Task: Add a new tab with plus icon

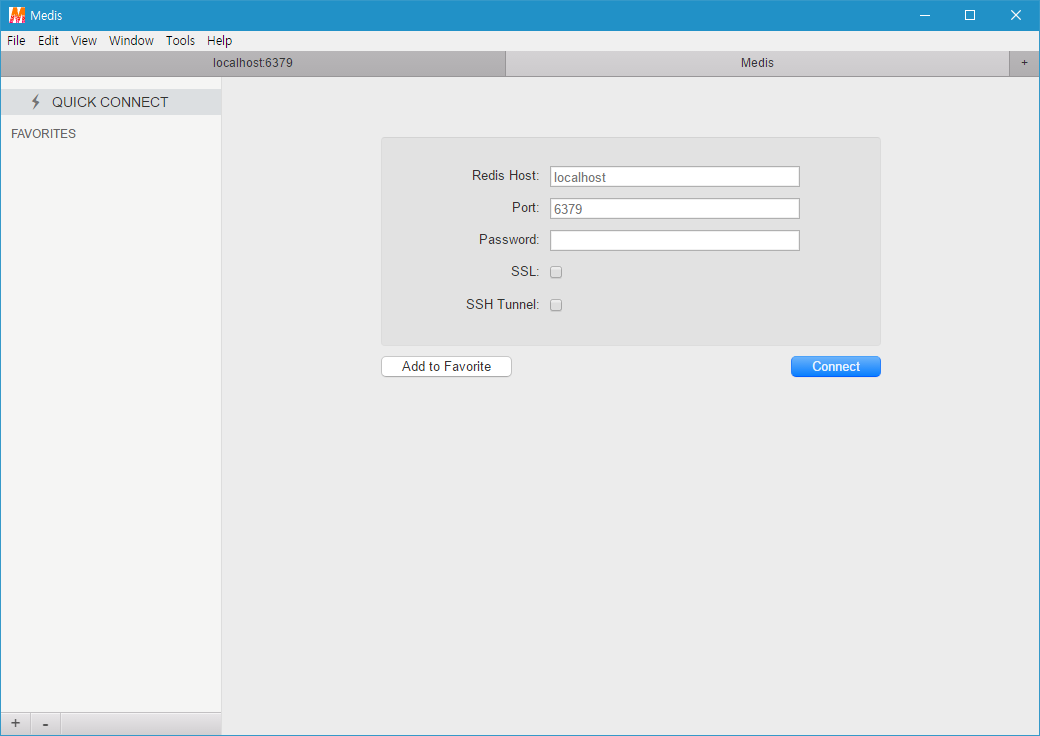Action: (x=1024, y=63)
